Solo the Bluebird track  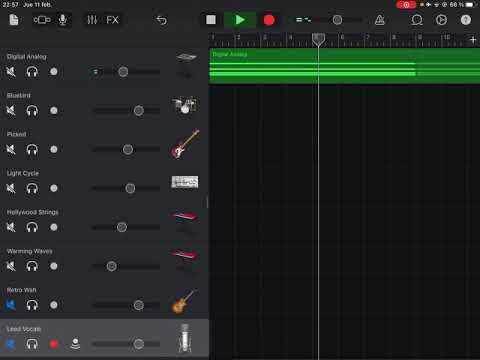click(32, 110)
